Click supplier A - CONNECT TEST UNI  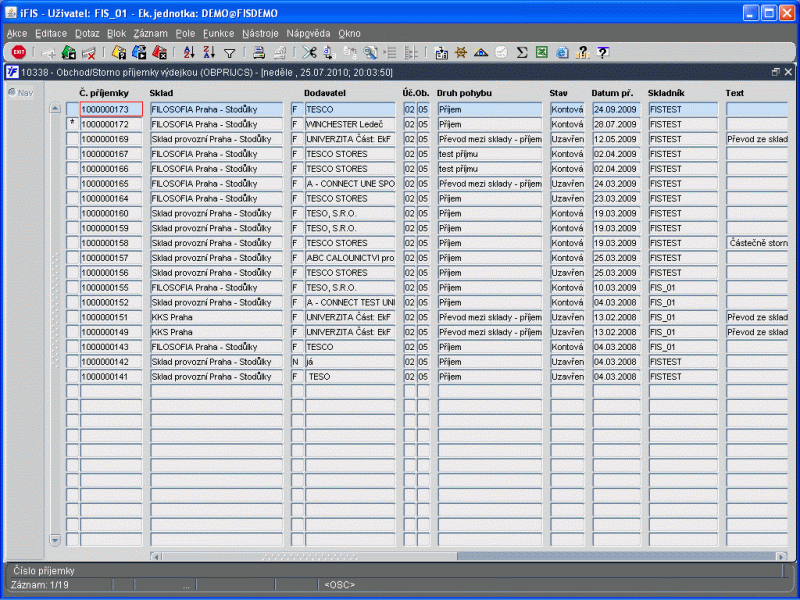350,302
